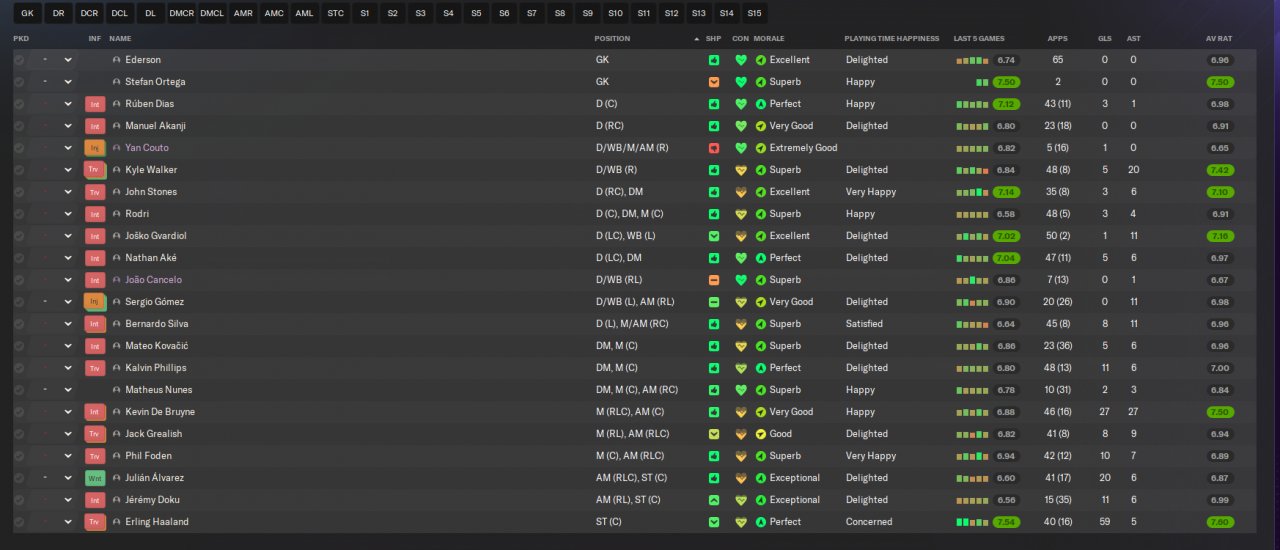The width and height of the screenshot is (1280, 550).
Task: Select the AMC position slot tab
Action: click(x=273, y=14)
